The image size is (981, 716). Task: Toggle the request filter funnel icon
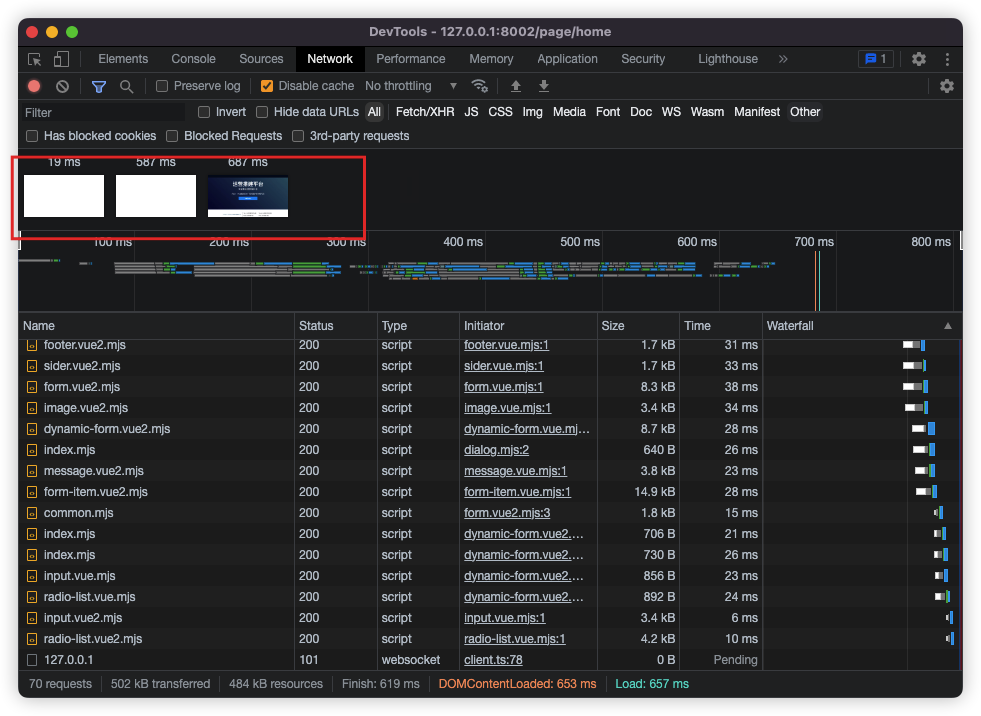coord(99,87)
